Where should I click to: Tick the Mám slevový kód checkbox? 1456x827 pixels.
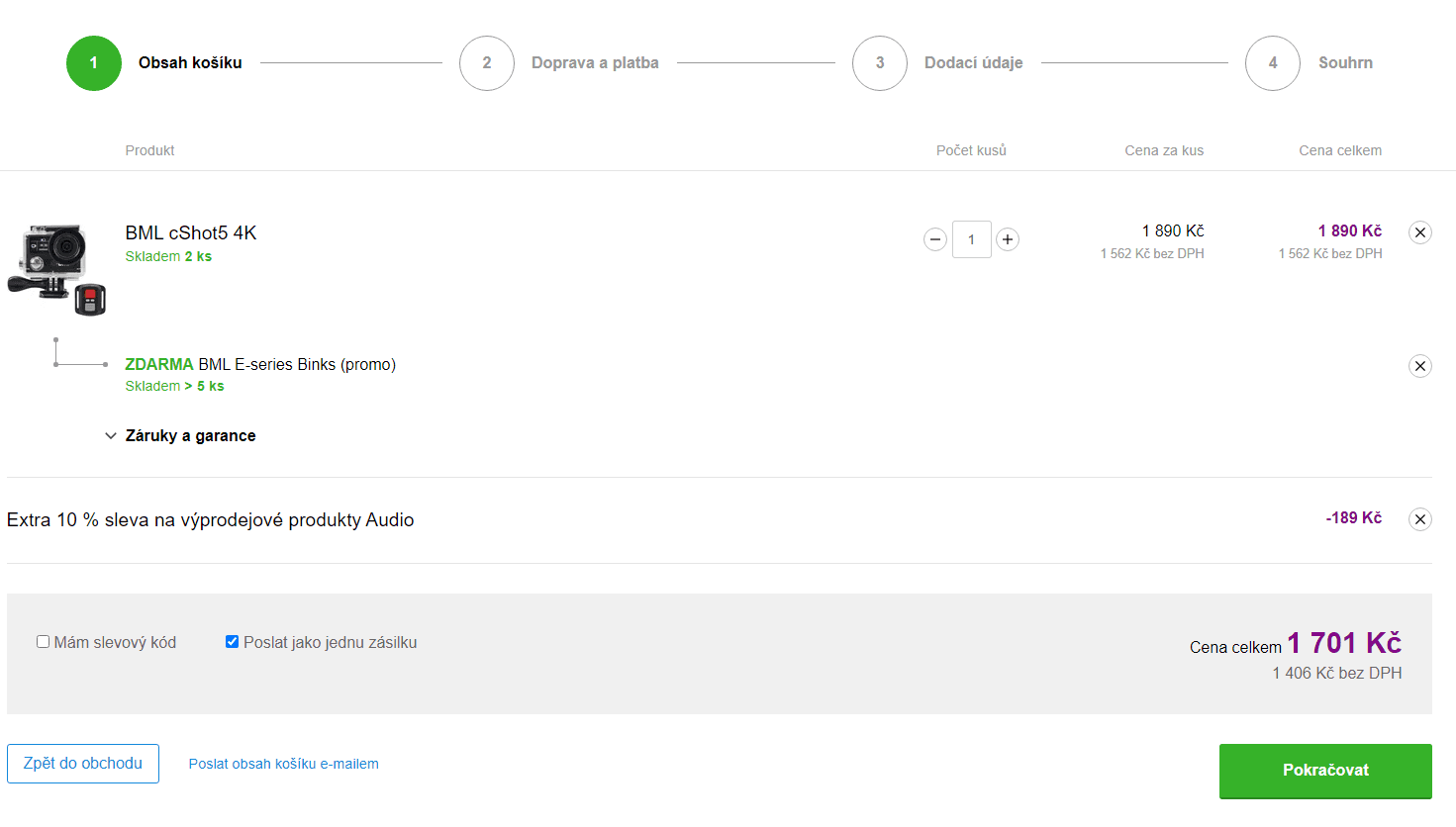click(43, 642)
